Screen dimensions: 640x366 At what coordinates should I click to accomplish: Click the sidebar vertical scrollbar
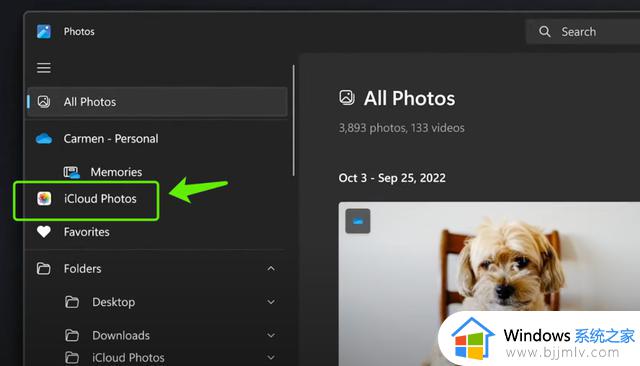click(293, 120)
